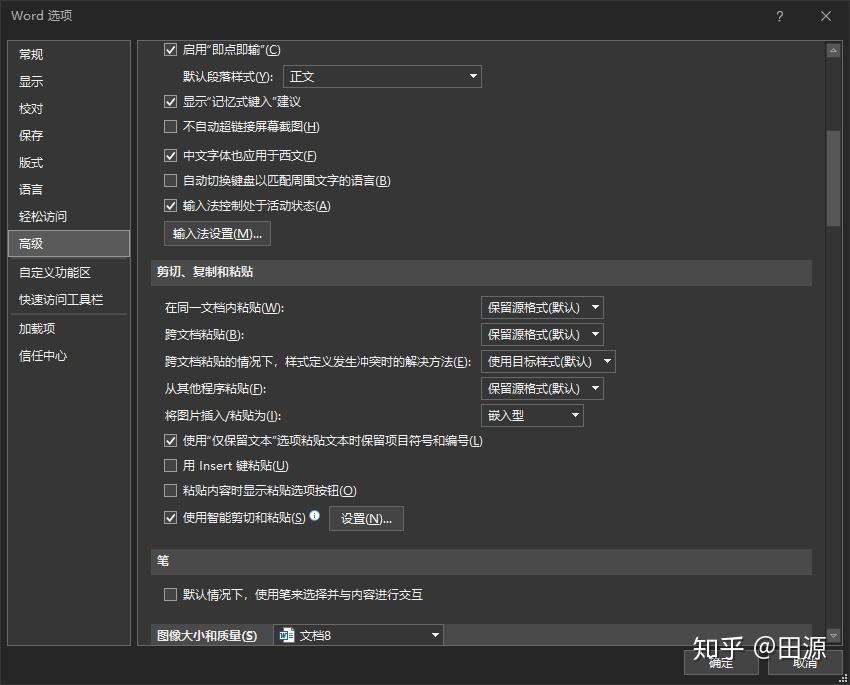The image size is (850, 685).
Task: Click the 输入法设置(M)... button
Action: click(217, 234)
